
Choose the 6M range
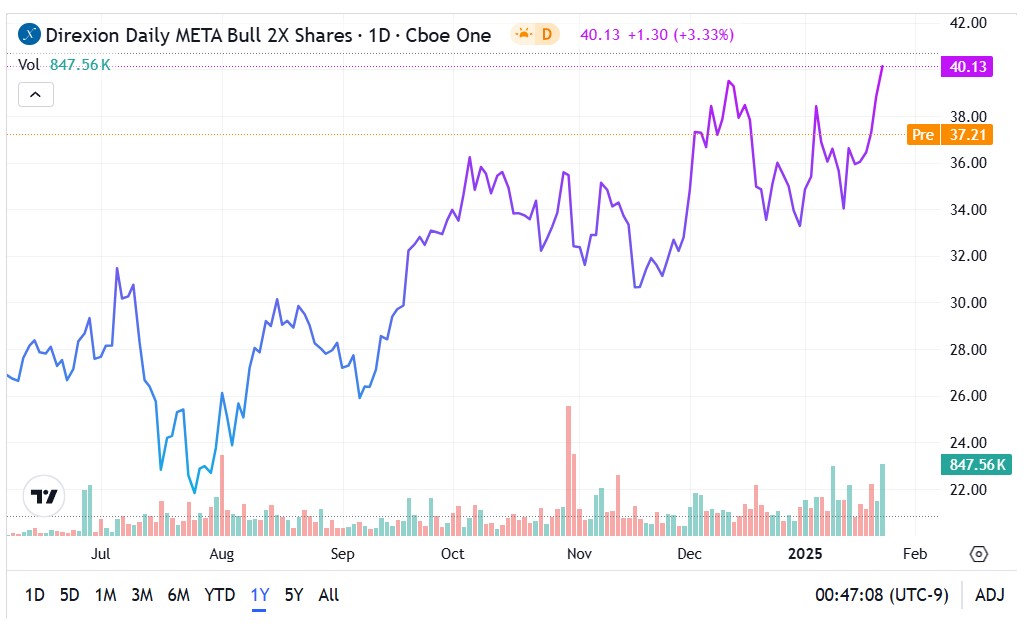point(178,595)
